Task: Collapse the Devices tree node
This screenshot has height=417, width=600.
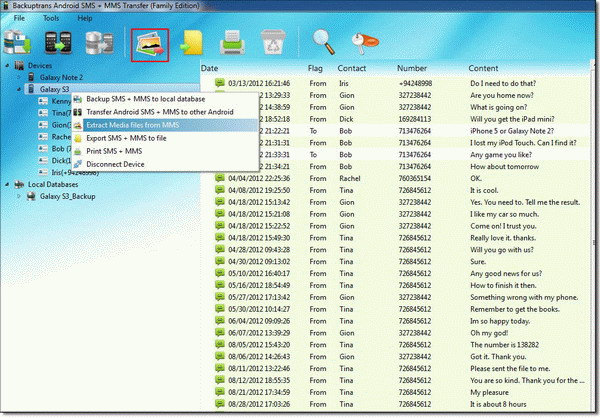Action: point(7,66)
